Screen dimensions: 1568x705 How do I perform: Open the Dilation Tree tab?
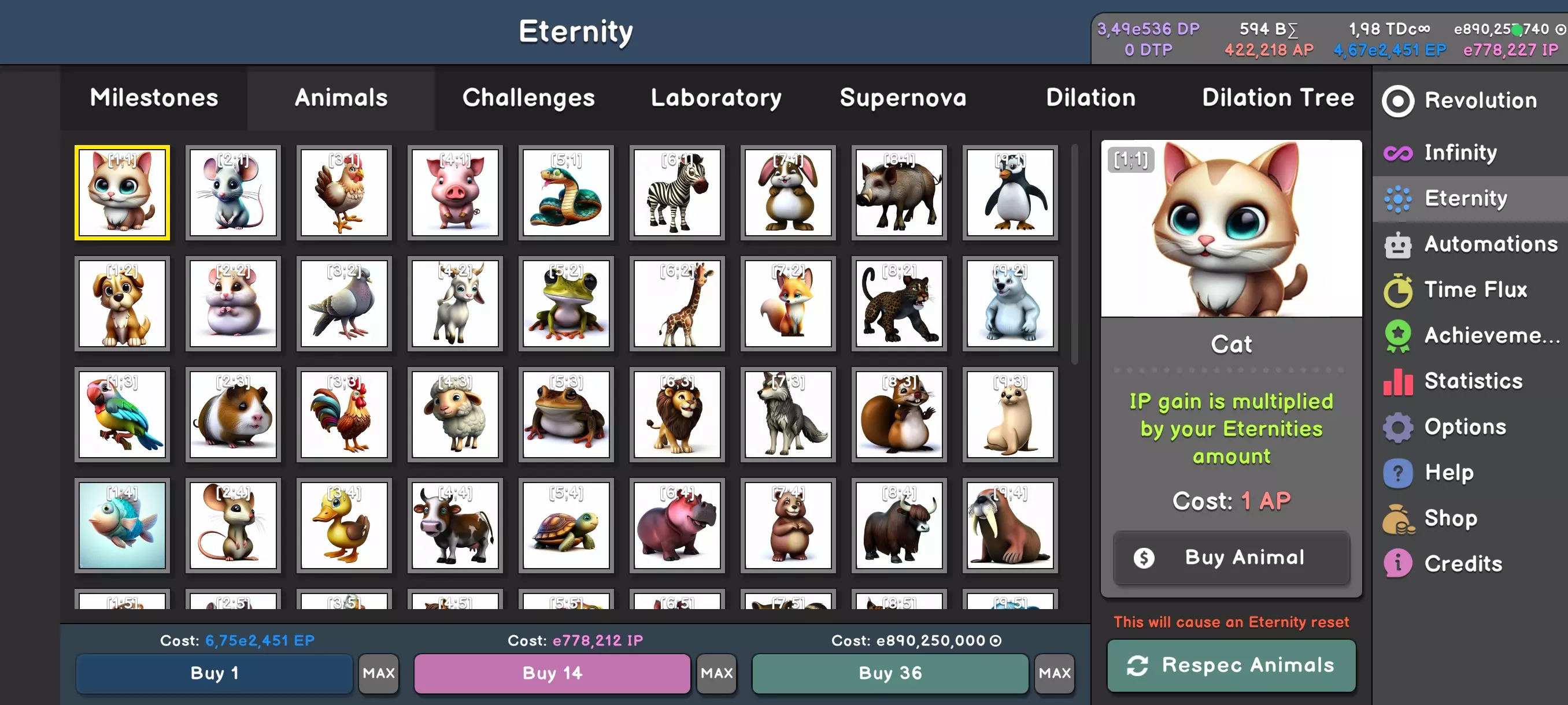click(1278, 98)
